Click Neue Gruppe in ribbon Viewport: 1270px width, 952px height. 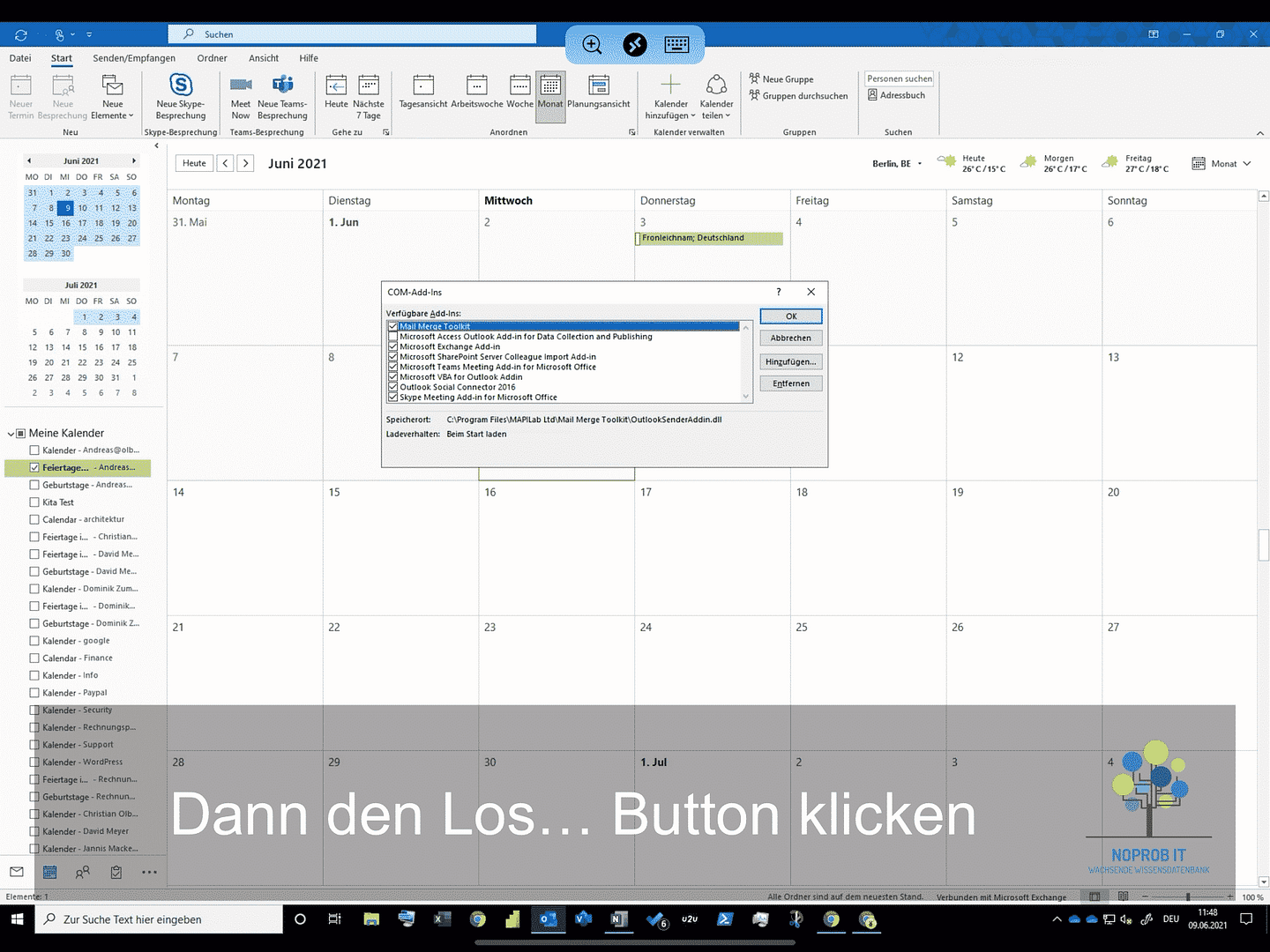tap(781, 78)
